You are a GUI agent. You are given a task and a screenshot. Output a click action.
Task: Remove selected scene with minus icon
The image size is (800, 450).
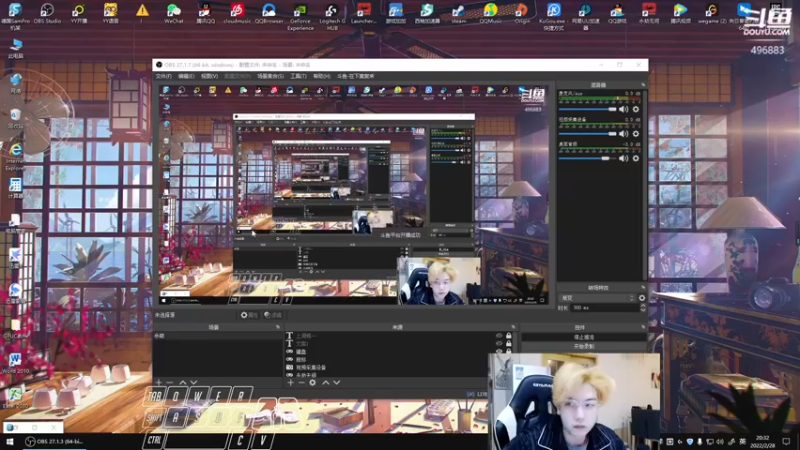(x=169, y=382)
